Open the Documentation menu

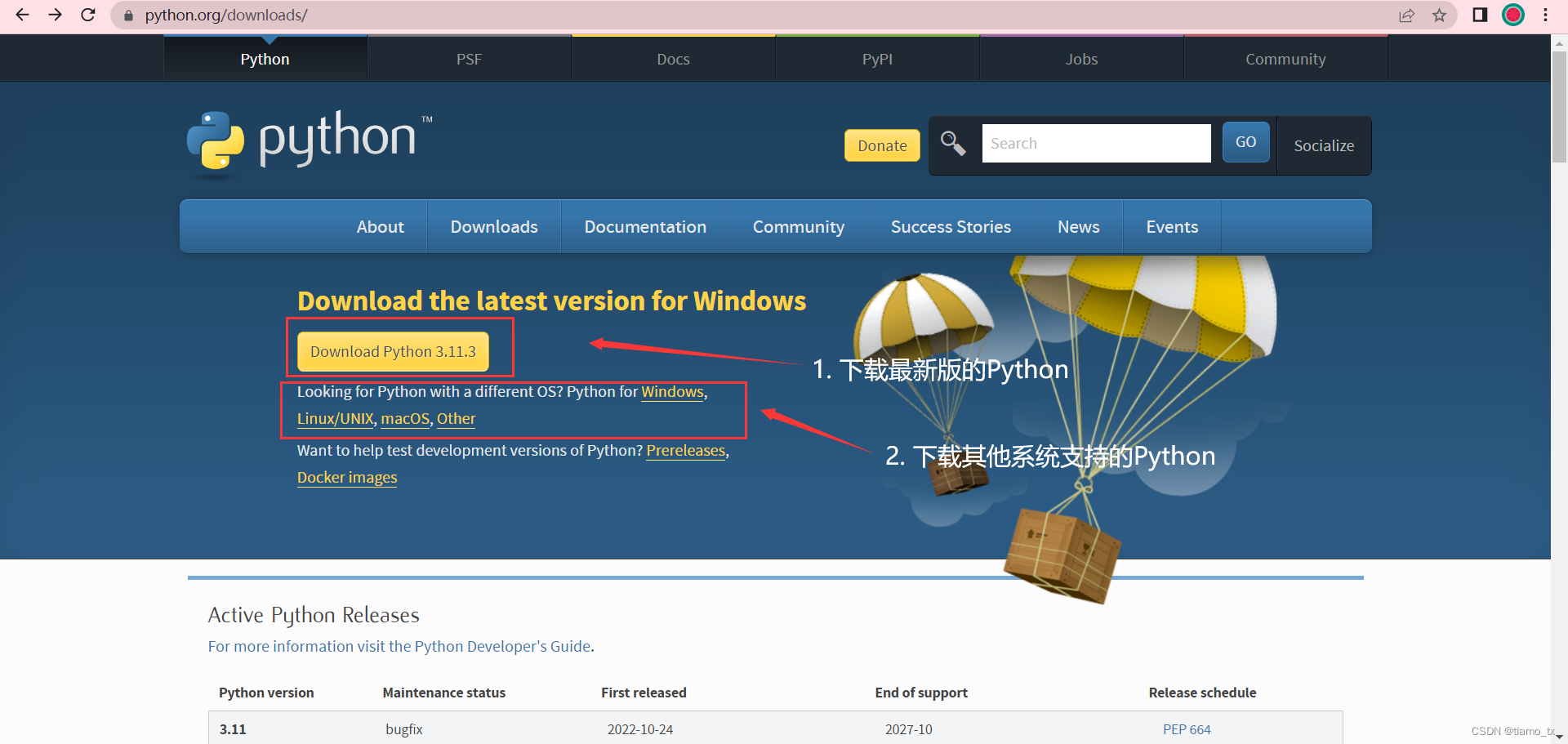pos(645,227)
